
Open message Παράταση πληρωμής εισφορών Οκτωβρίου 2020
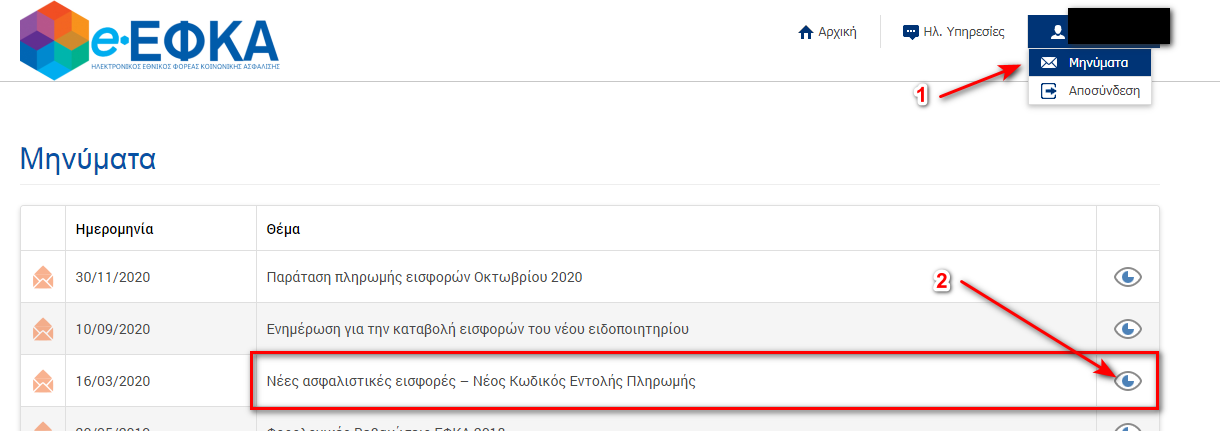pos(424,277)
